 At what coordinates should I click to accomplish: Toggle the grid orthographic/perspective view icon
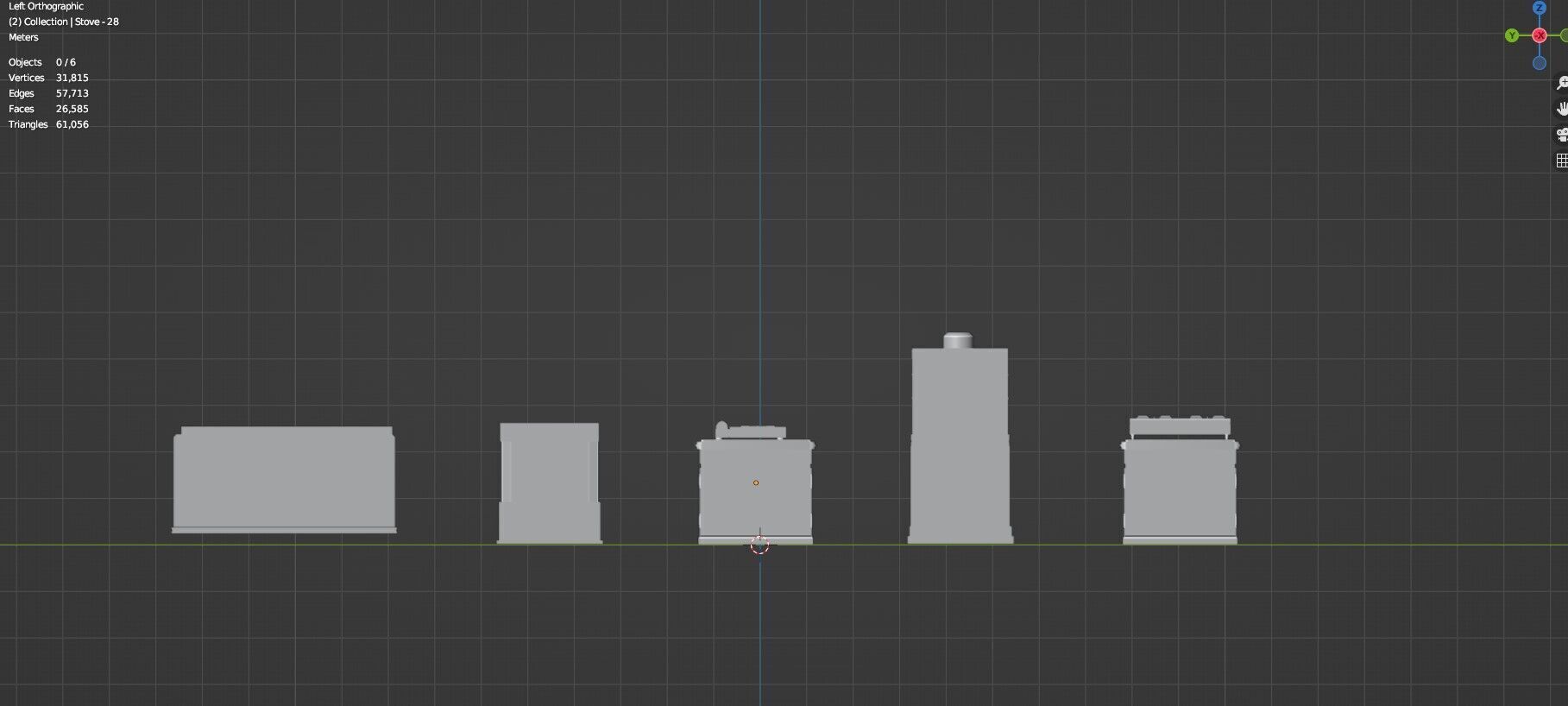click(1562, 161)
